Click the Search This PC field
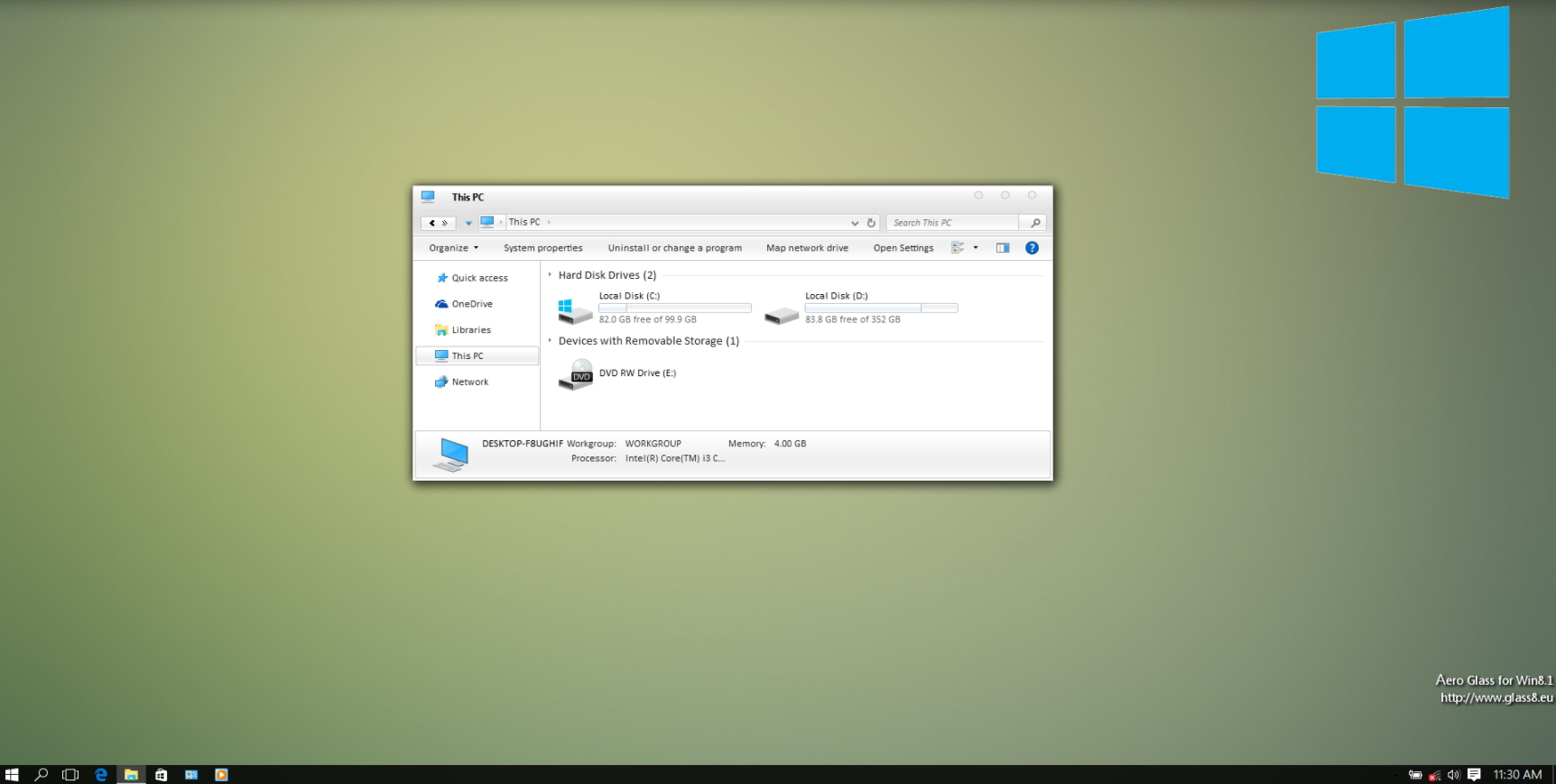This screenshot has height=784, width=1556. click(952, 223)
